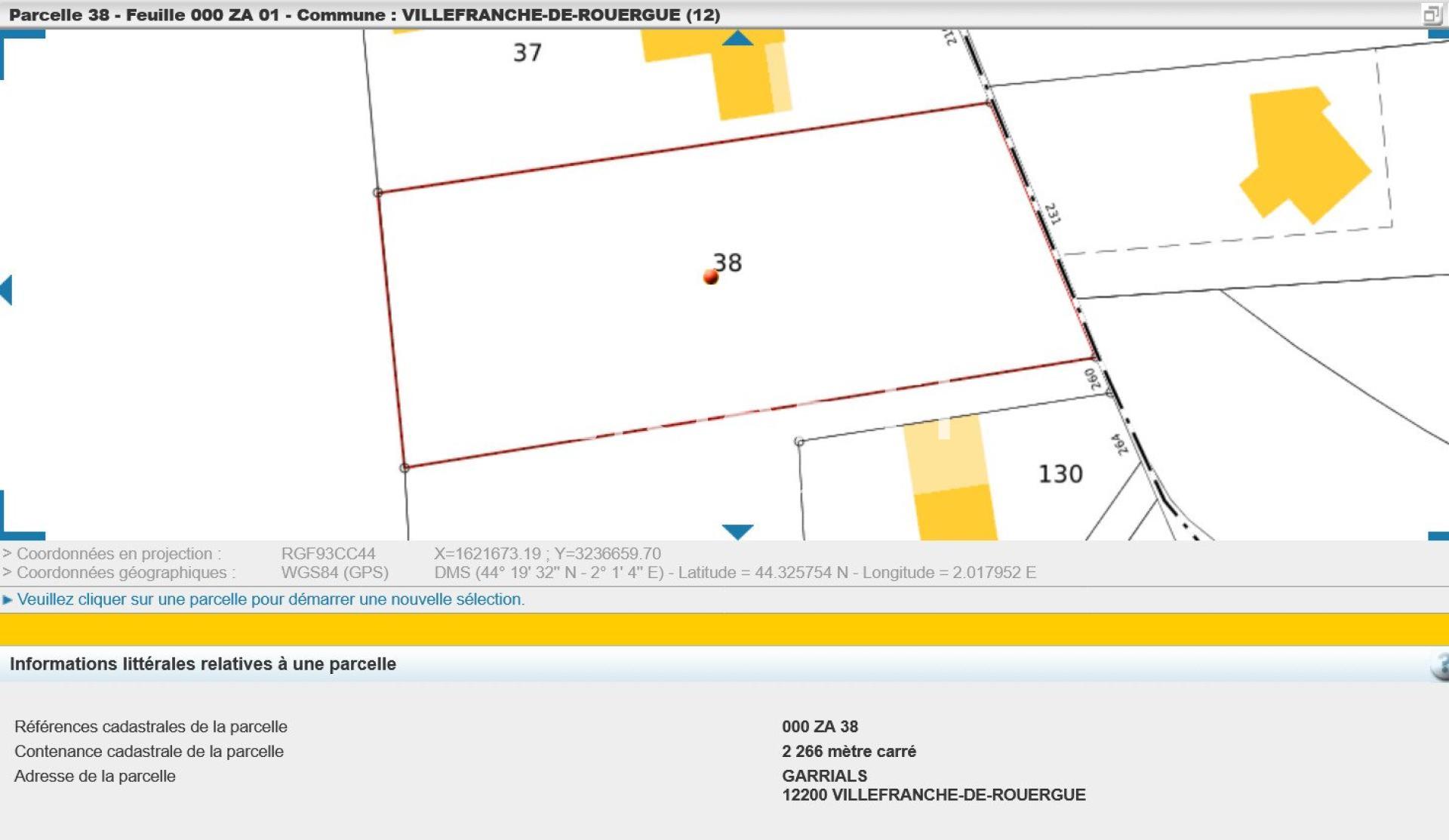This screenshot has height=840, width=1449.
Task: Click the bottom-right blue corner marker
Action: [x=1438, y=536]
